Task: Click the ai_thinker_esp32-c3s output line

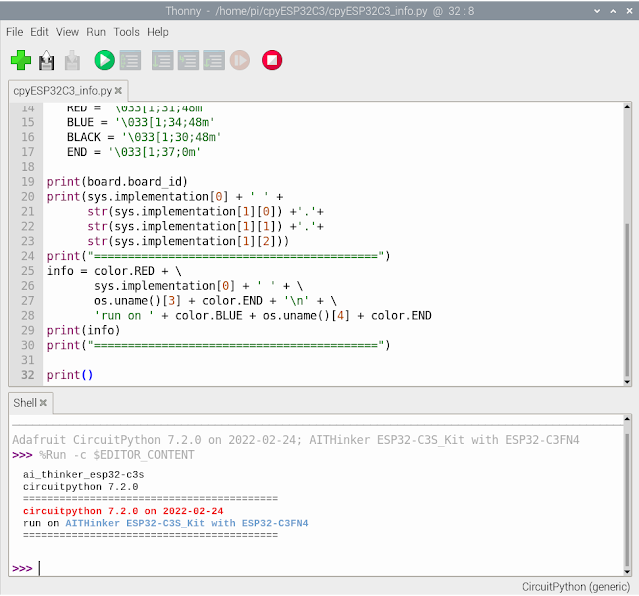Action: [x=84, y=475]
